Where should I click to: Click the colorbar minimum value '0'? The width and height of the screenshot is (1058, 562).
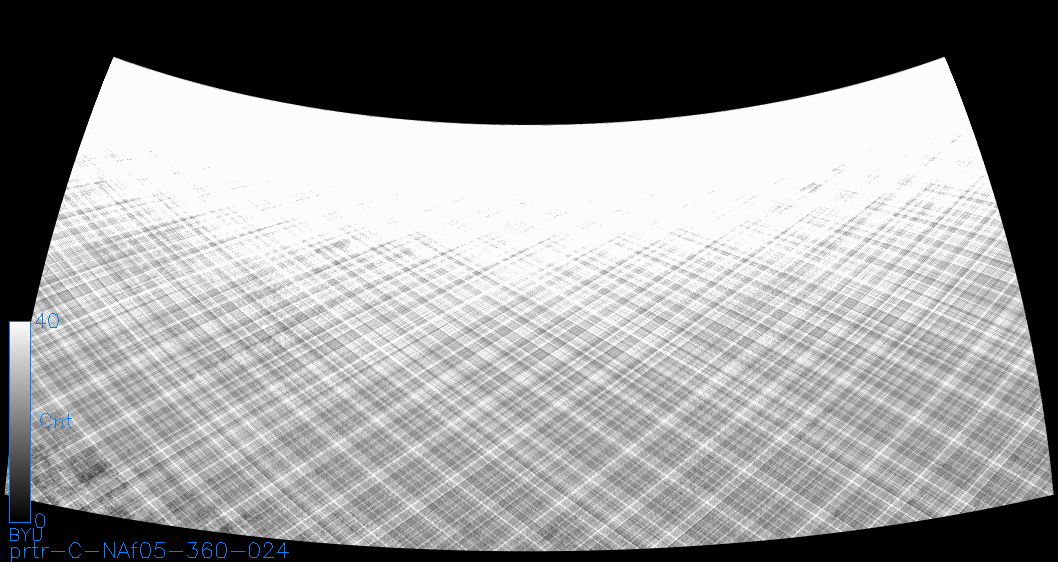pos(40,521)
